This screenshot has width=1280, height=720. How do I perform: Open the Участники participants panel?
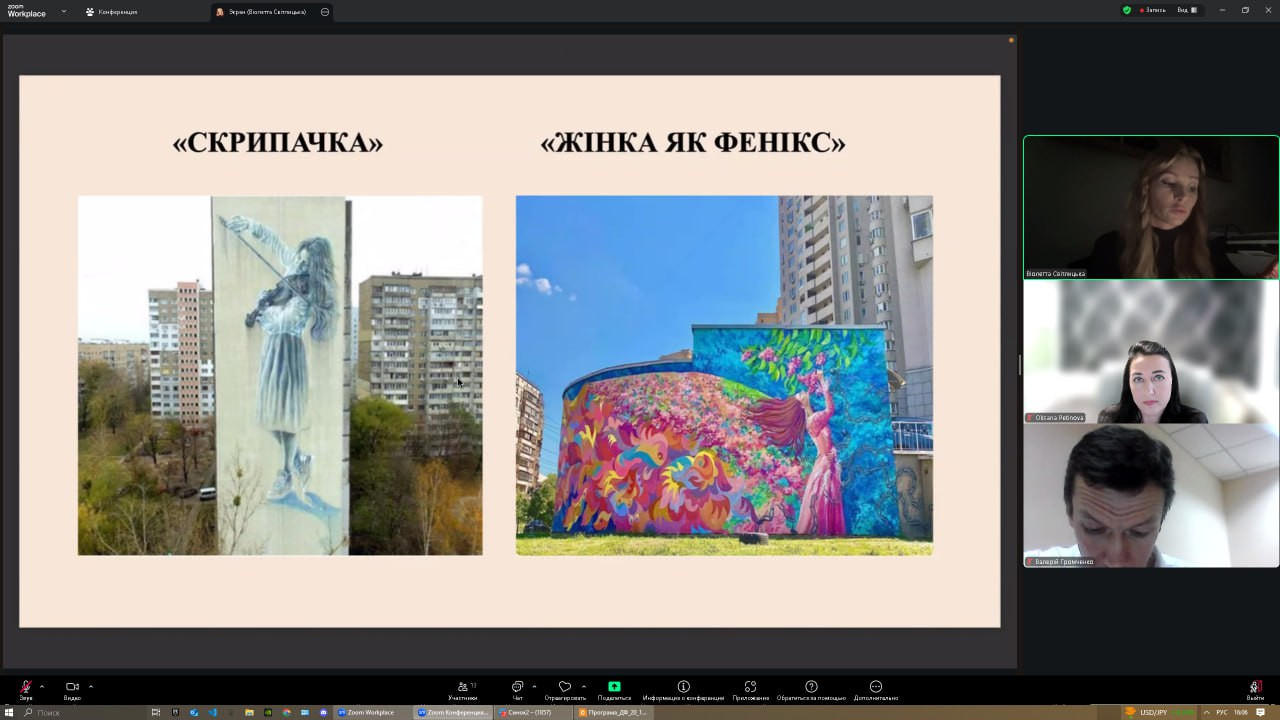(463, 689)
